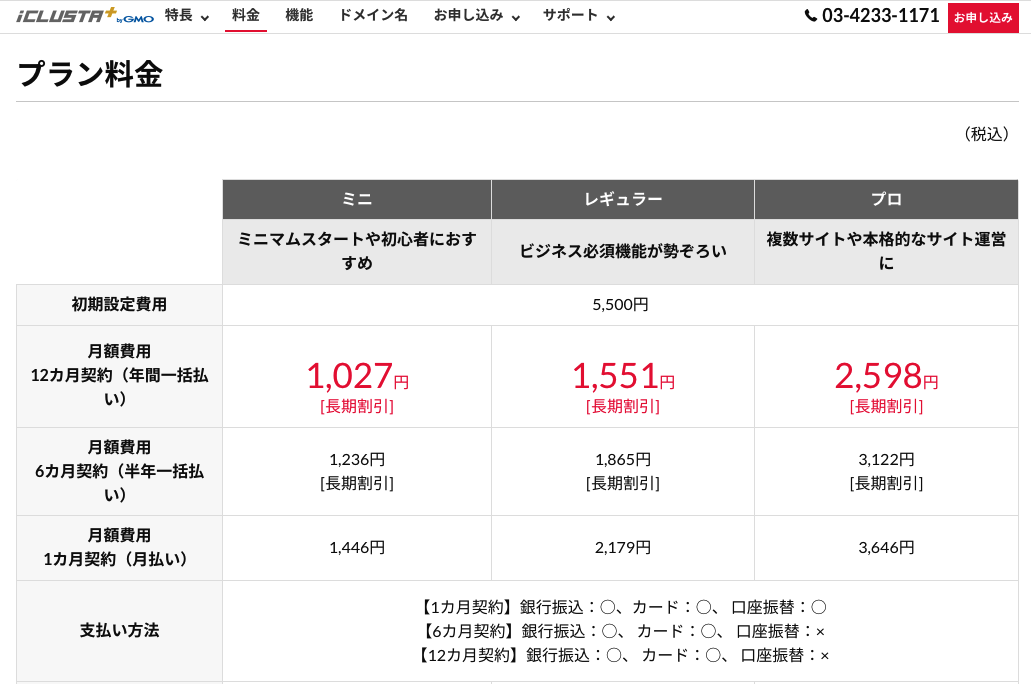Screen dimensions: 1031x684
Task: Click the 2,179円 monthly price
Action: click(x=623, y=548)
